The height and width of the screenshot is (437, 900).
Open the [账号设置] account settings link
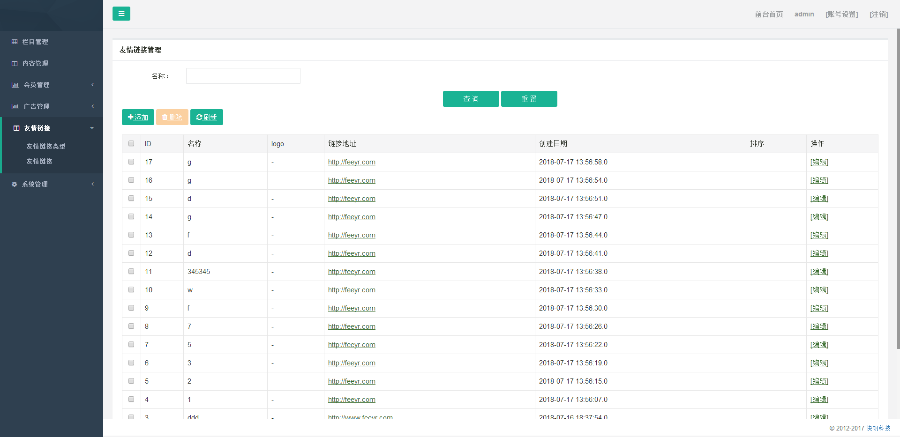coord(841,14)
